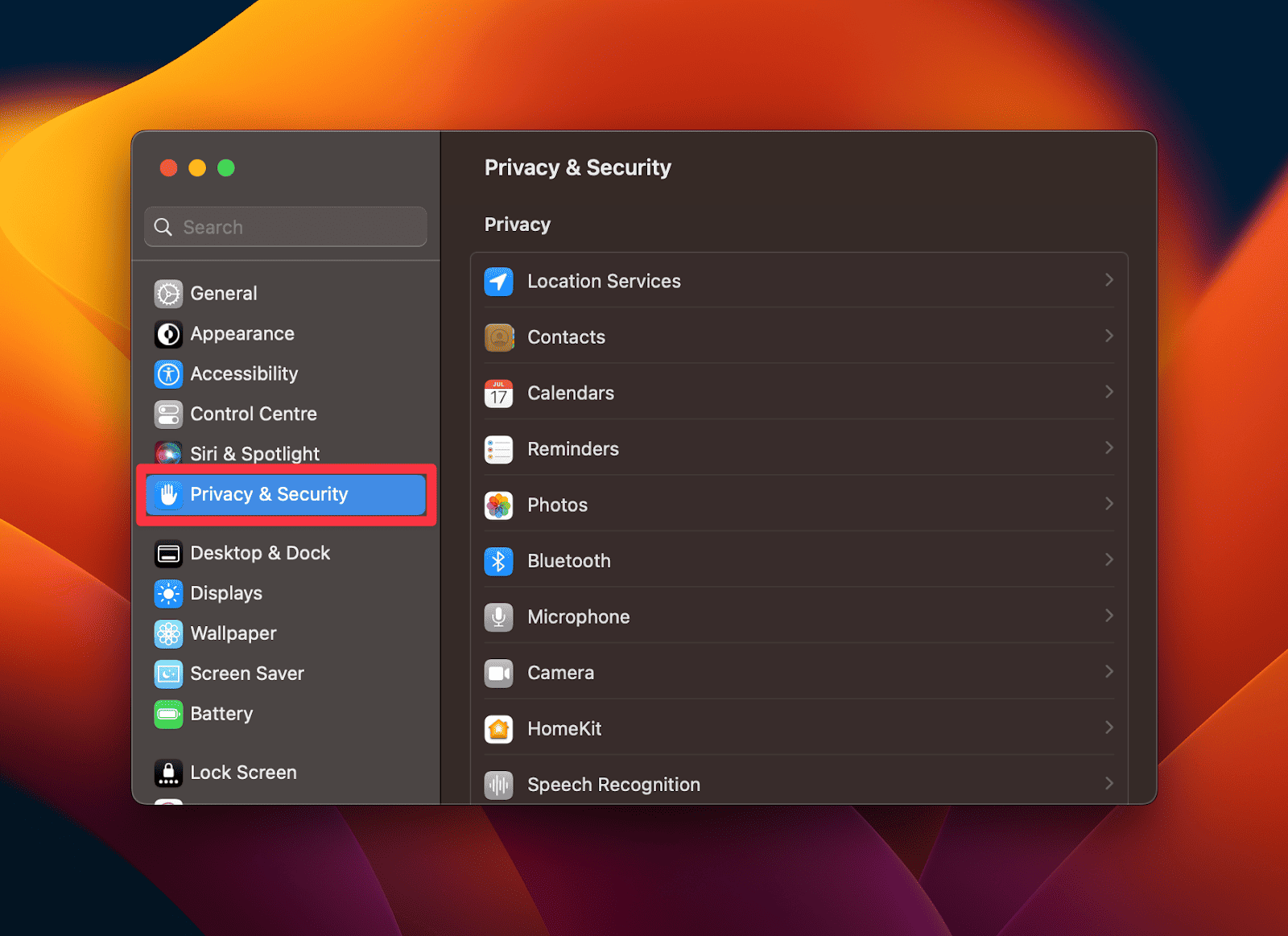Screen dimensions: 1288x936
Task: Open the Appearance settings icon
Action: (x=168, y=333)
